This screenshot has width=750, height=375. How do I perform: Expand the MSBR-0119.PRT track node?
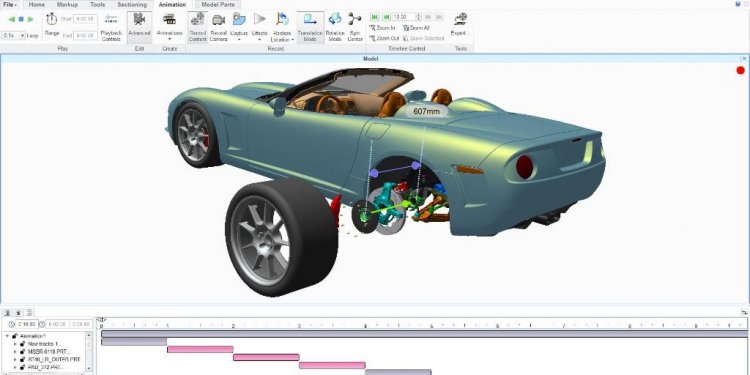click(x=15, y=352)
